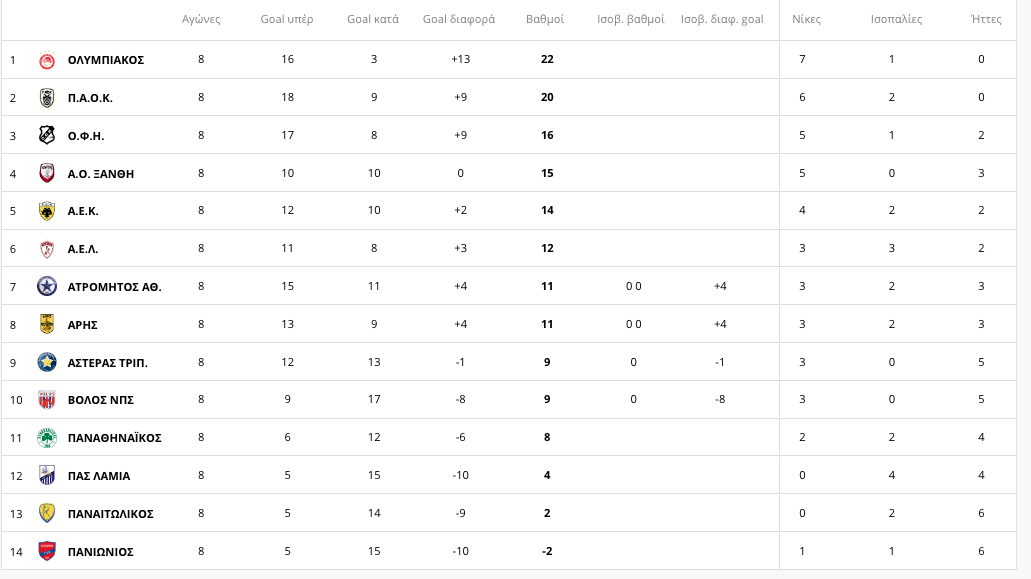This screenshot has height=579, width=1031.
Task: Click the Α.Ε.Λ. team crest
Action: click(47, 249)
